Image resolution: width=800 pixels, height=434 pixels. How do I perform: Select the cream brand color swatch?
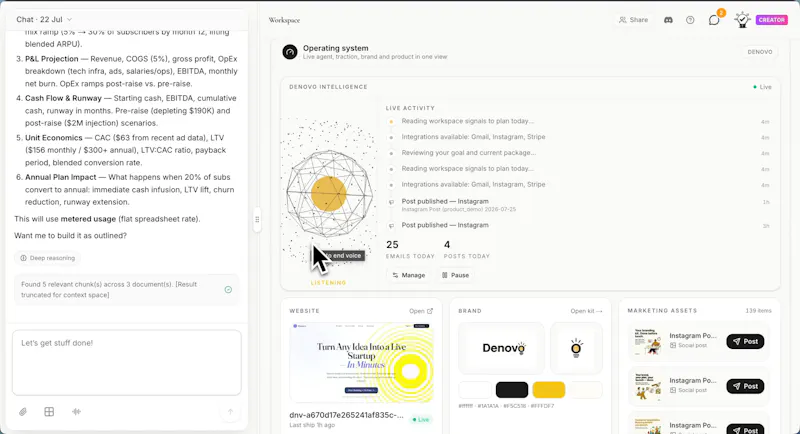[x=586, y=390]
